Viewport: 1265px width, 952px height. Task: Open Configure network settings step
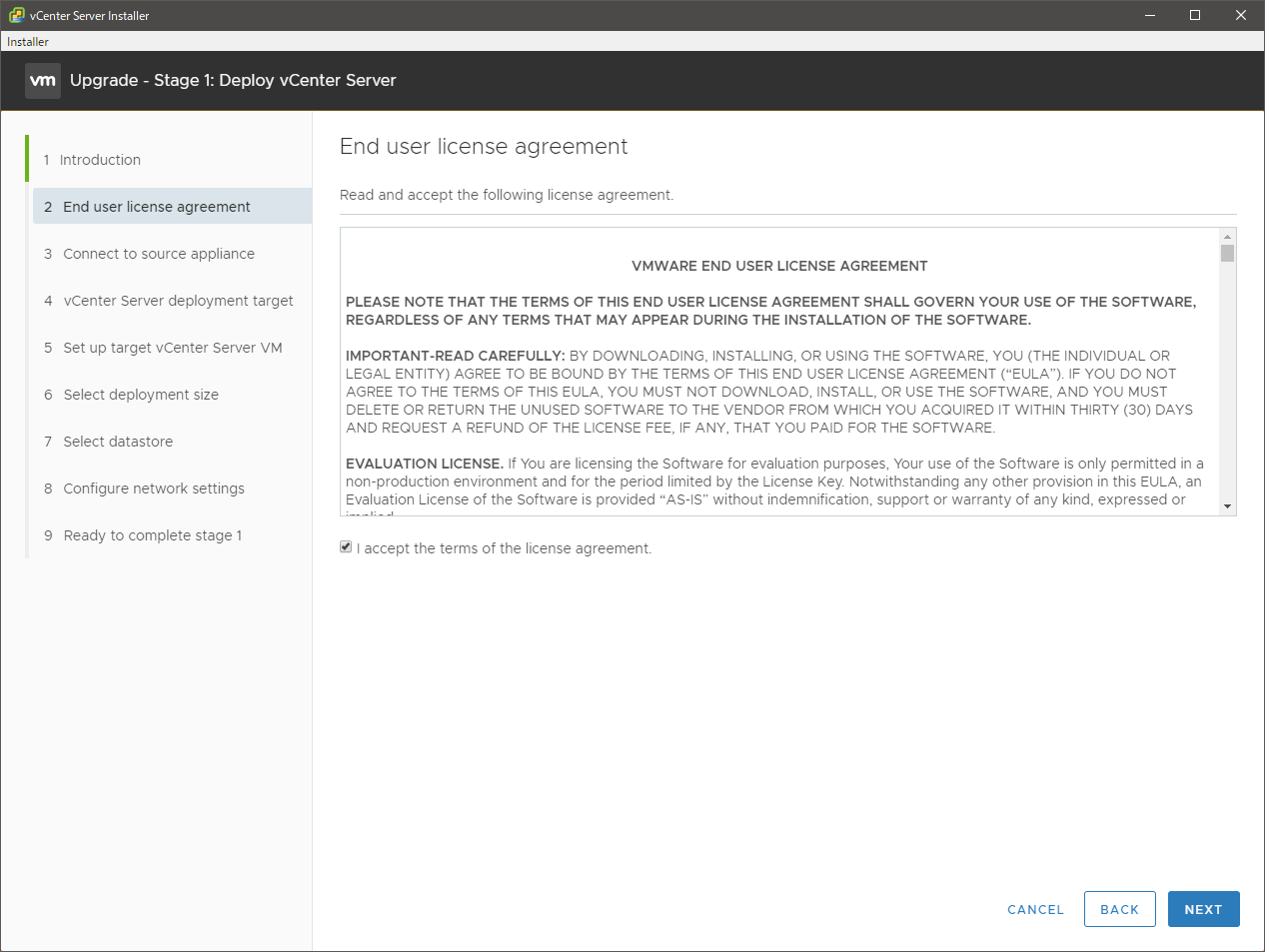[x=154, y=488]
